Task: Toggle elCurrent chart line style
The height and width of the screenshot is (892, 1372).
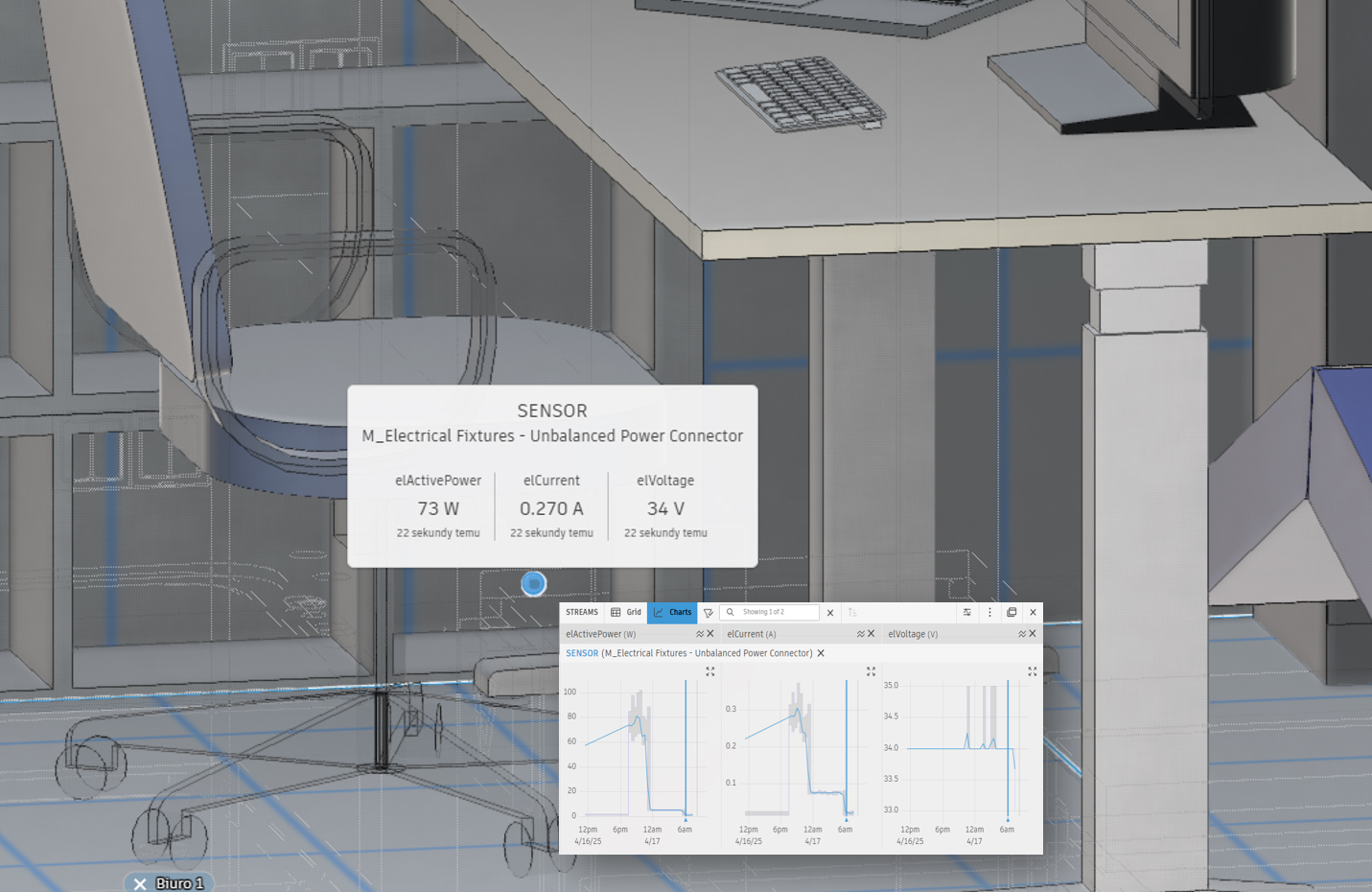Action: coord(860,634)
